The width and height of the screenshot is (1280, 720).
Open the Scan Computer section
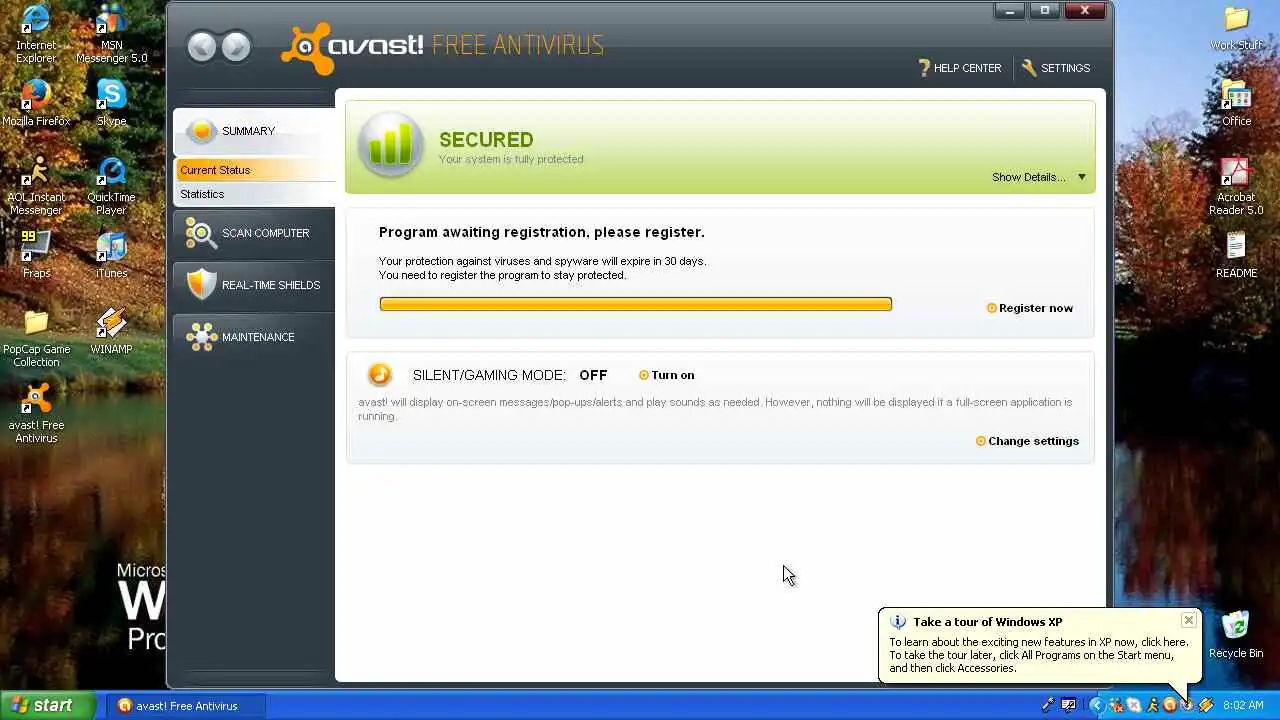(x=254, y=233)
